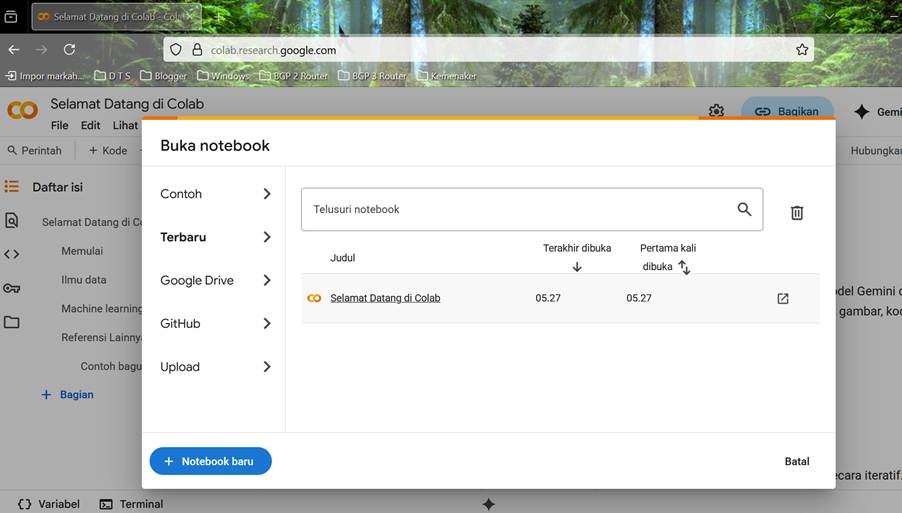Image resolution: width=902 pixels, height=513 pixels.
Task: Open Firefox tab overview icon
Action: coord(11,17)
